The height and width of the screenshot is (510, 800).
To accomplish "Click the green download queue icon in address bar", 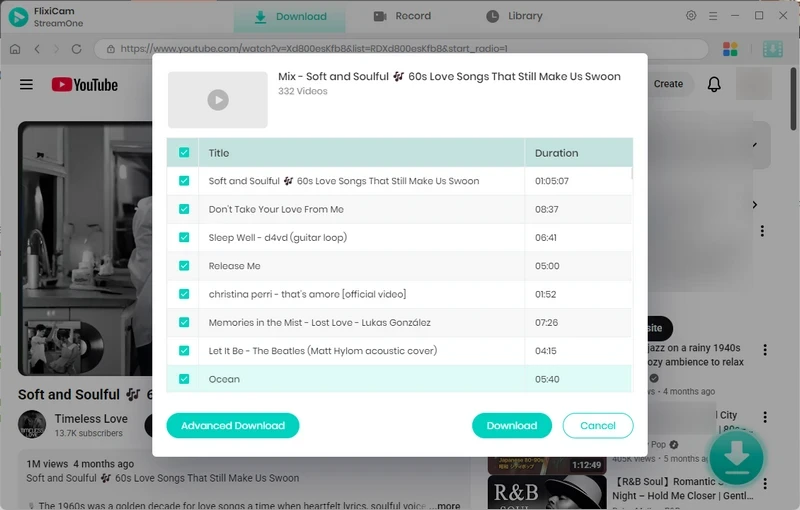I will coord(773,49).
